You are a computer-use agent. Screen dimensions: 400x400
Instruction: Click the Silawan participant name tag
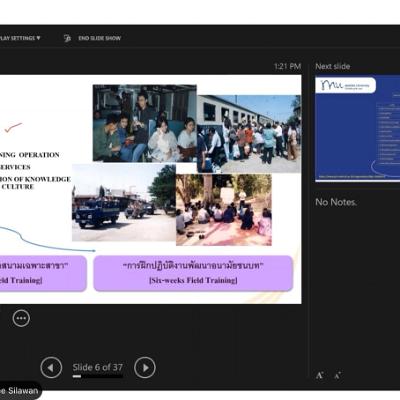point(20,390)
